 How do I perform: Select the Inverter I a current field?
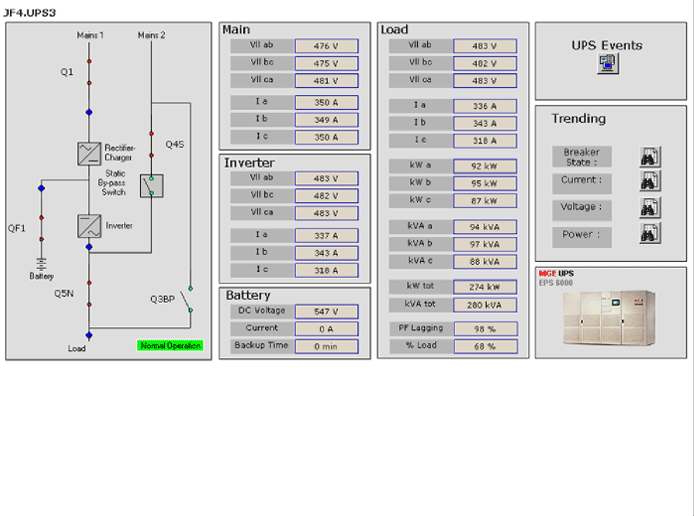click(x=327, y=236)
